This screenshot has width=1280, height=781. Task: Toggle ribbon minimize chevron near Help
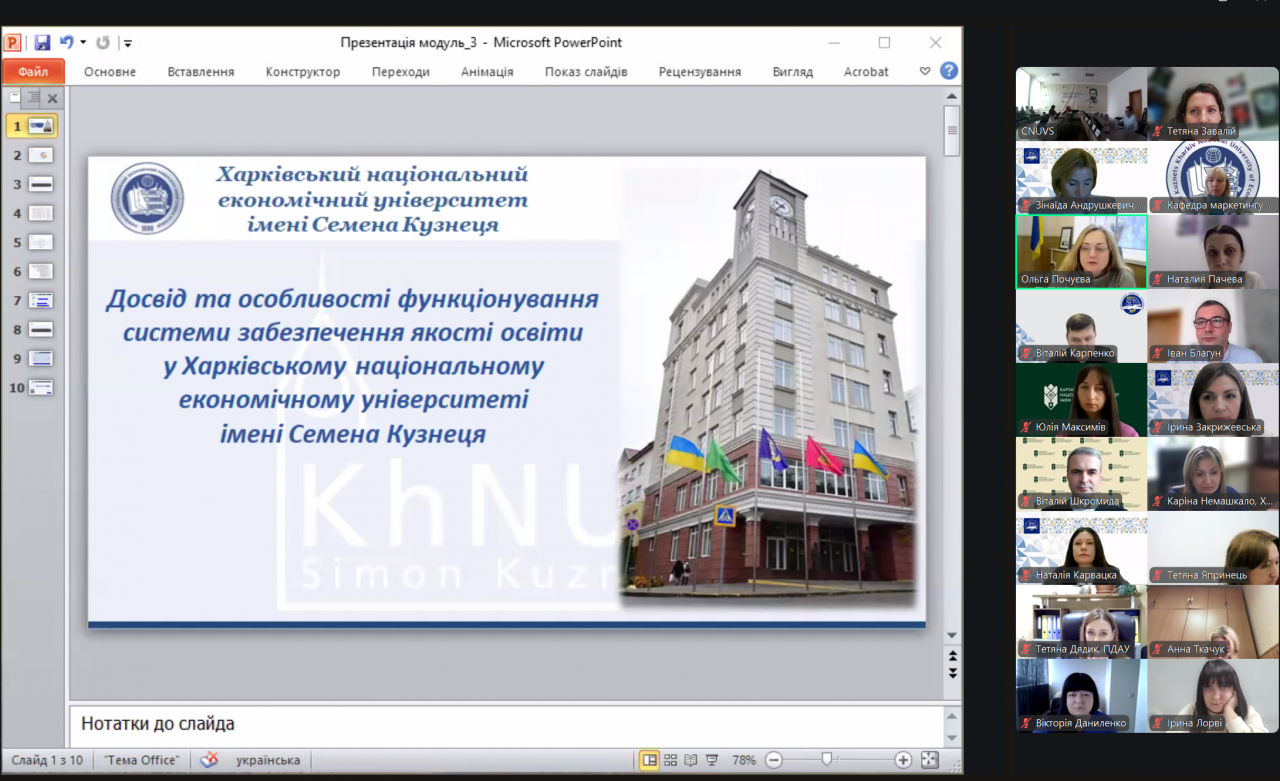coord(925,72)
